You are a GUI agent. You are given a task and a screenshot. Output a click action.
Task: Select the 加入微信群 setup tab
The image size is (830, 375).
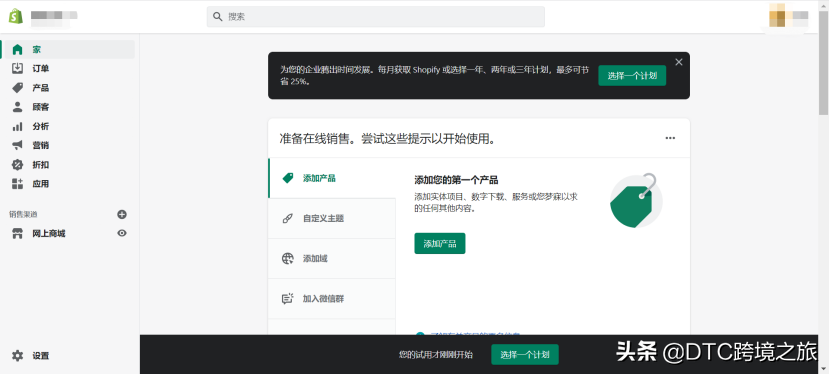coord(332,299)
